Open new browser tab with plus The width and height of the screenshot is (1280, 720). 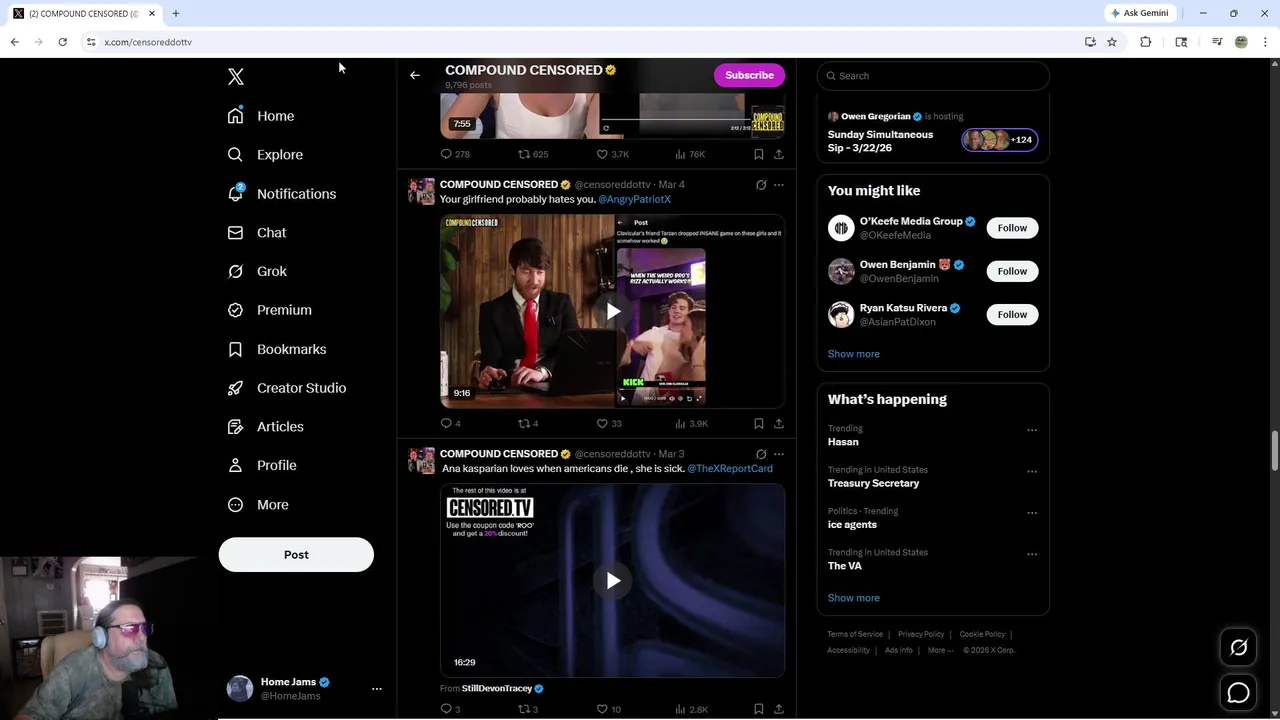coord(176,13)
